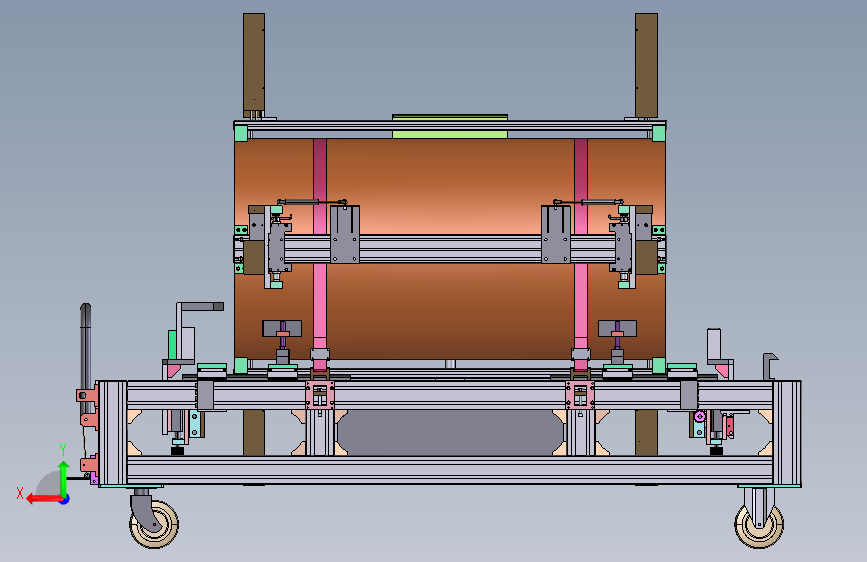
Task: Select the left brown upright post above the frame
Action: point(254,65)
